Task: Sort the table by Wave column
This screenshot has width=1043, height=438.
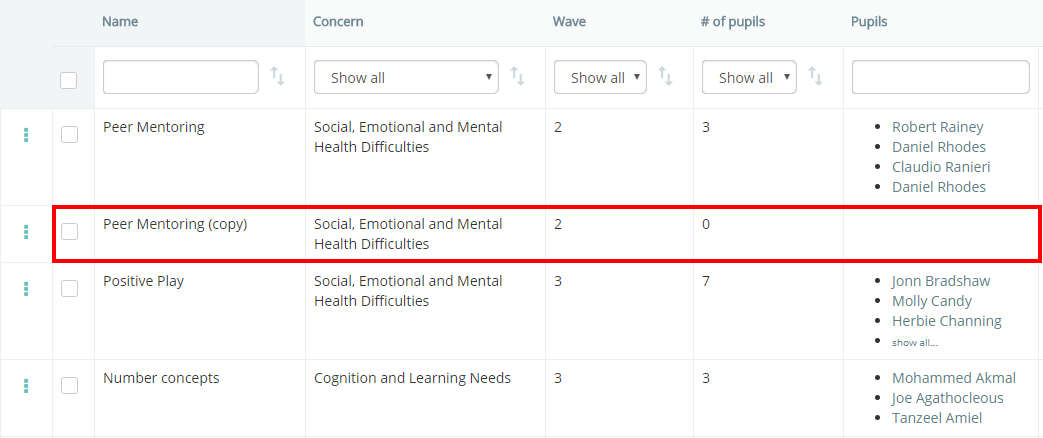Action: click(x=665, y=77)
